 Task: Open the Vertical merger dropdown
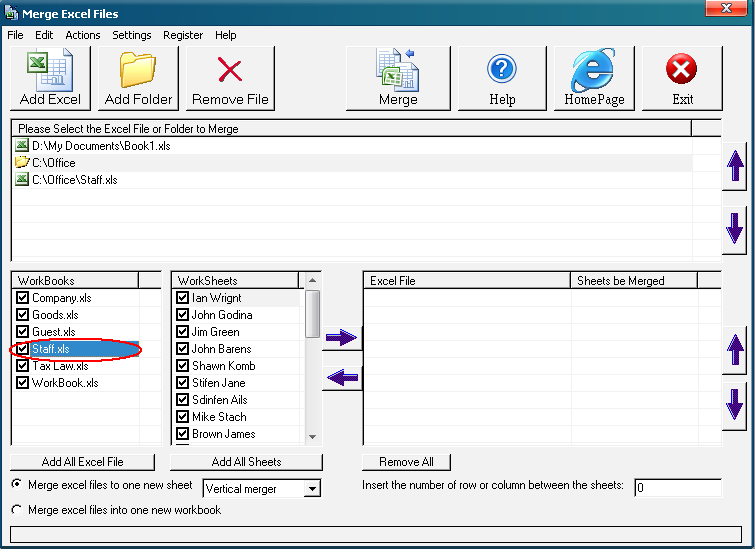pyautogui.click(x=313, y=489)
